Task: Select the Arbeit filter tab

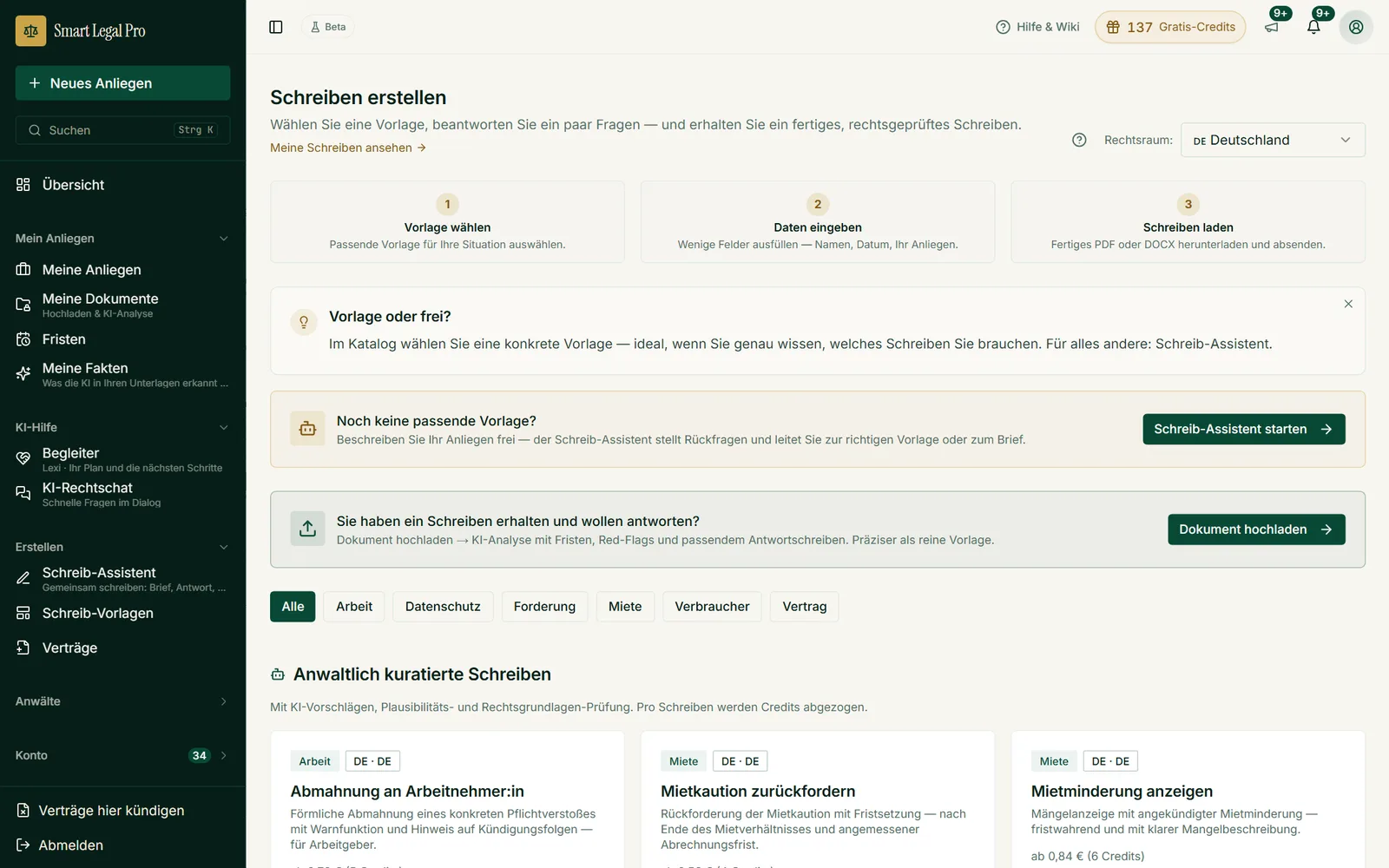Action: point(354,607)
